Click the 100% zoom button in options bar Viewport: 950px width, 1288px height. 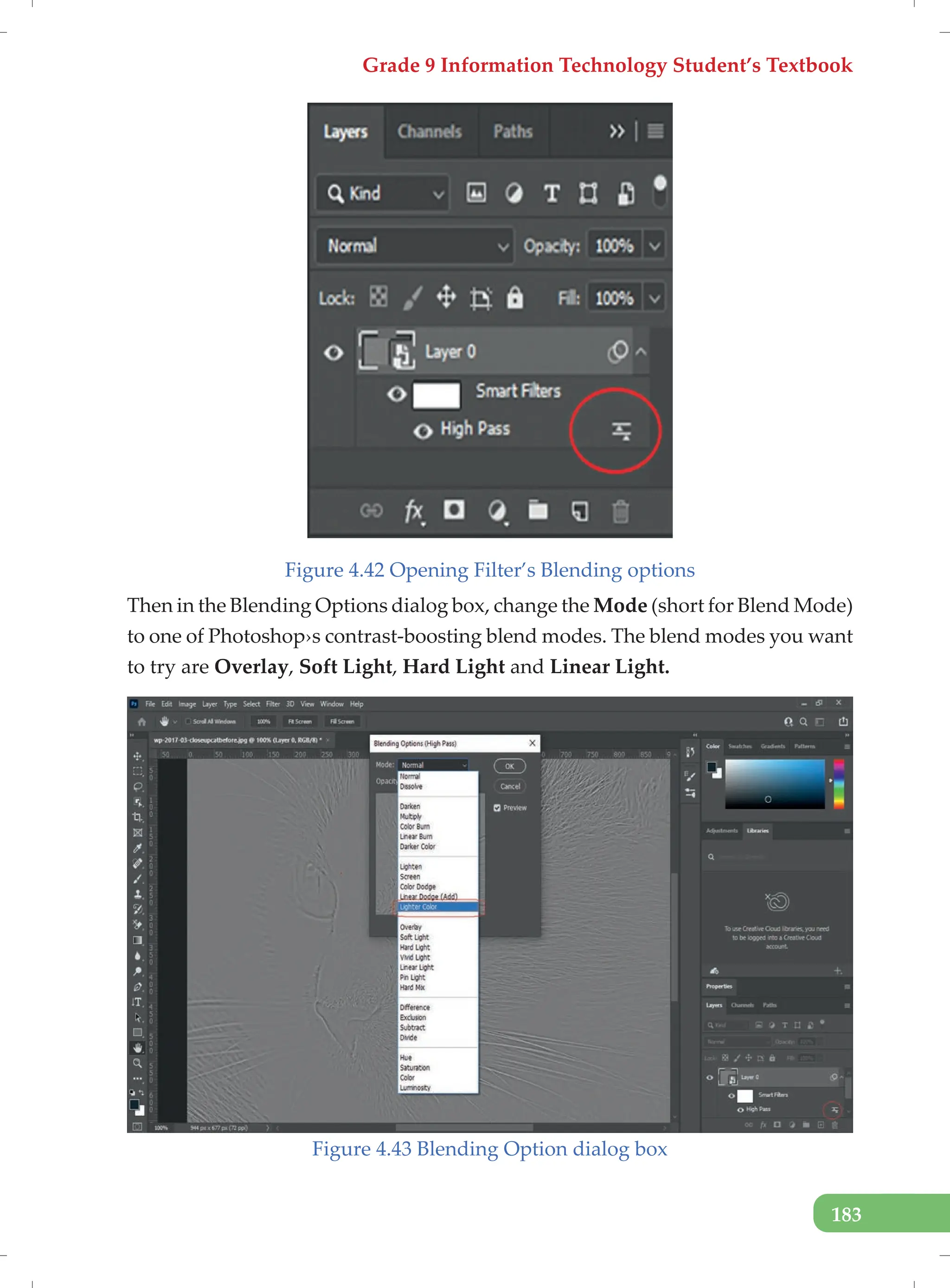click(263, 721)
